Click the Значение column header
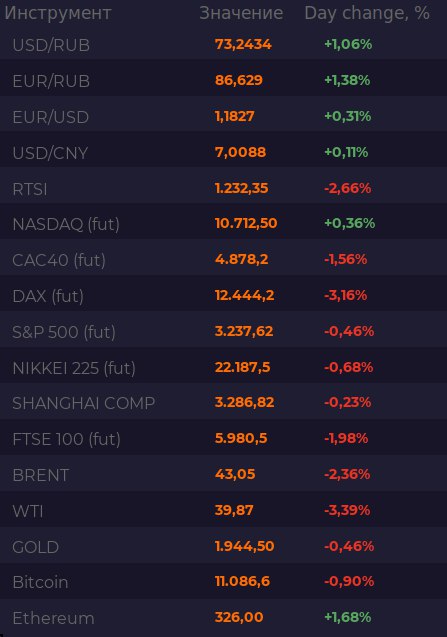Image resolution: width=447 pixels, height=637 pixels. pos(241,13)
